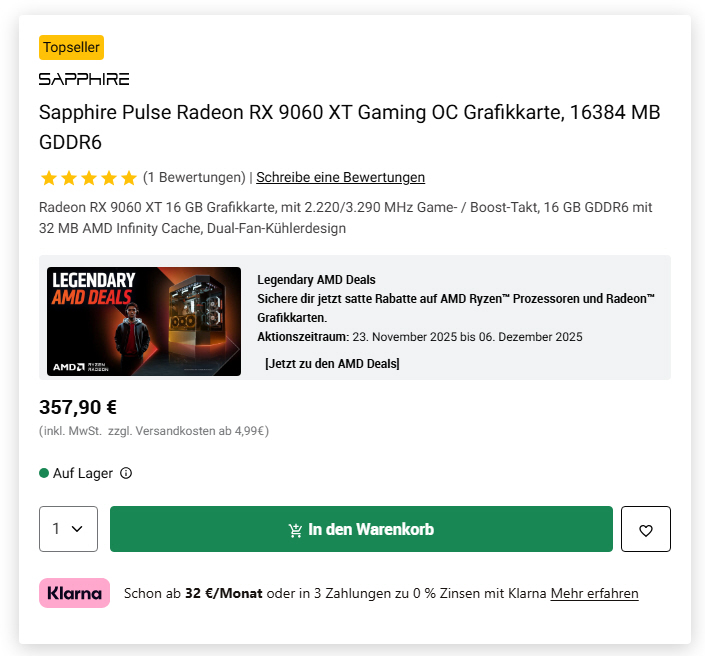Viewport: 705px width, 656px height.
Task: Click the (1 Bewertungen) review count
Action: point(194,177)
